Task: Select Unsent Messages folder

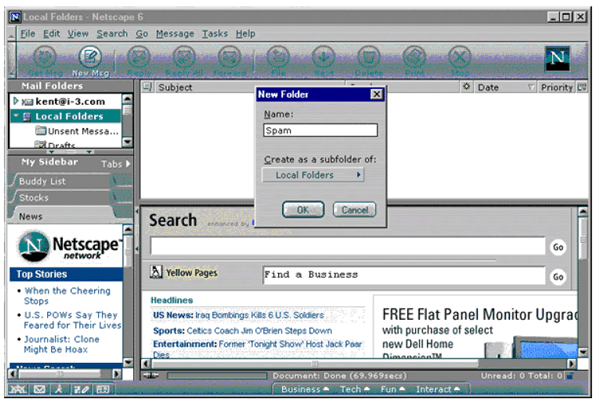Action: [x=77, y=131]
